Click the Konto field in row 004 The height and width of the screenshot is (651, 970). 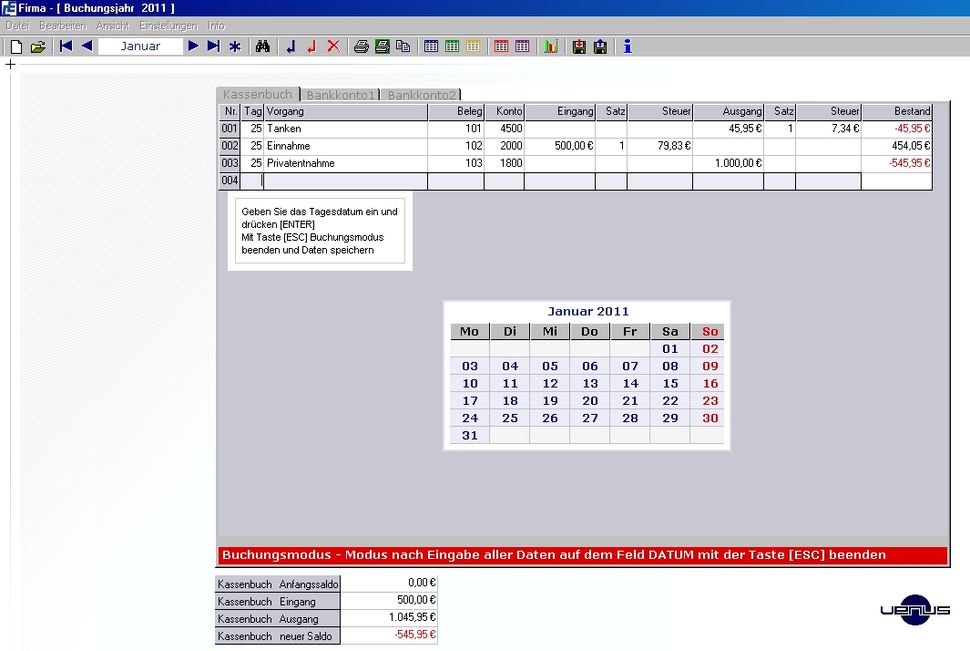[x=504, y=181]
